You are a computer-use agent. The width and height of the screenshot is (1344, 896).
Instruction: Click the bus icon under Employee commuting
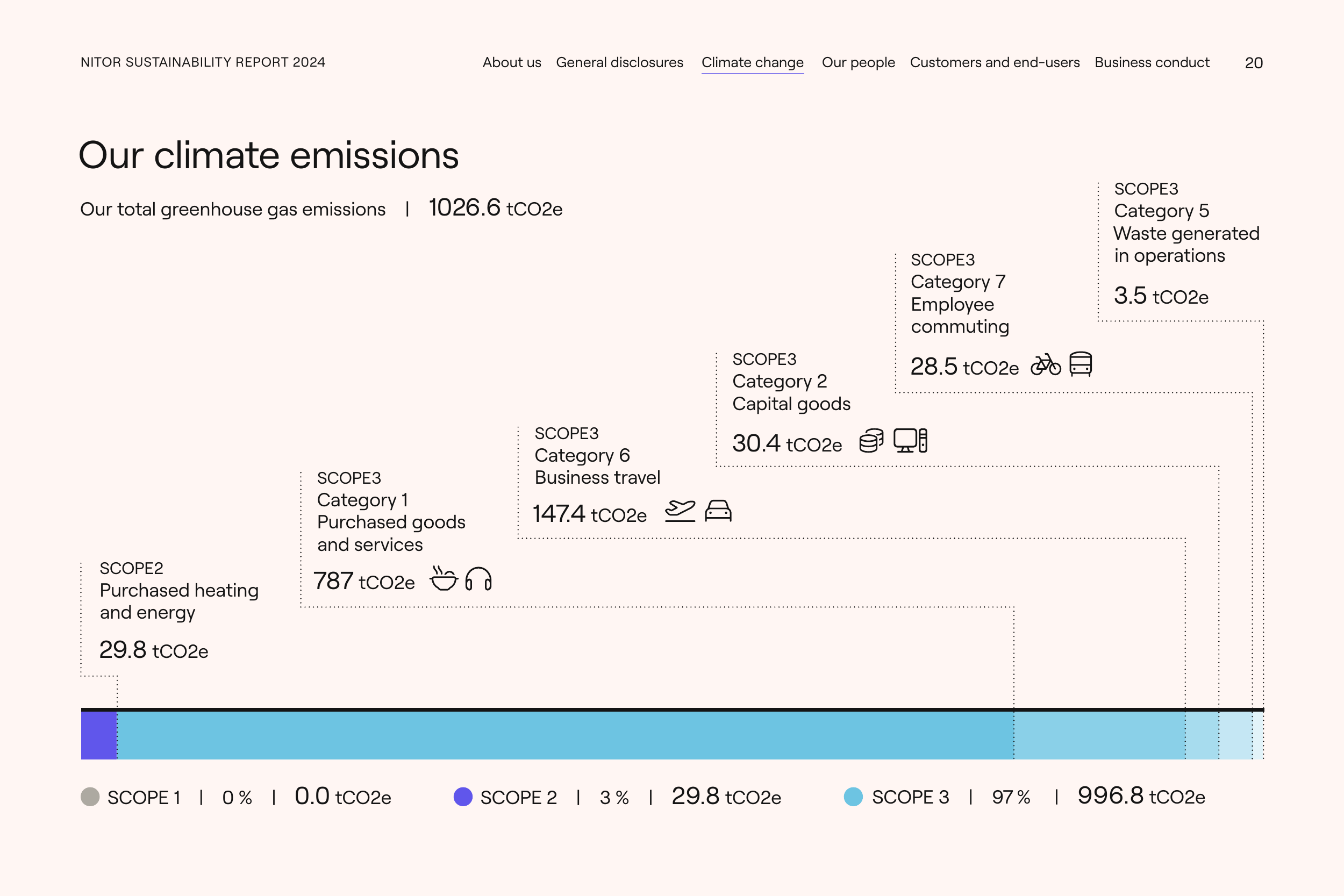click(x=1081, y=364)
